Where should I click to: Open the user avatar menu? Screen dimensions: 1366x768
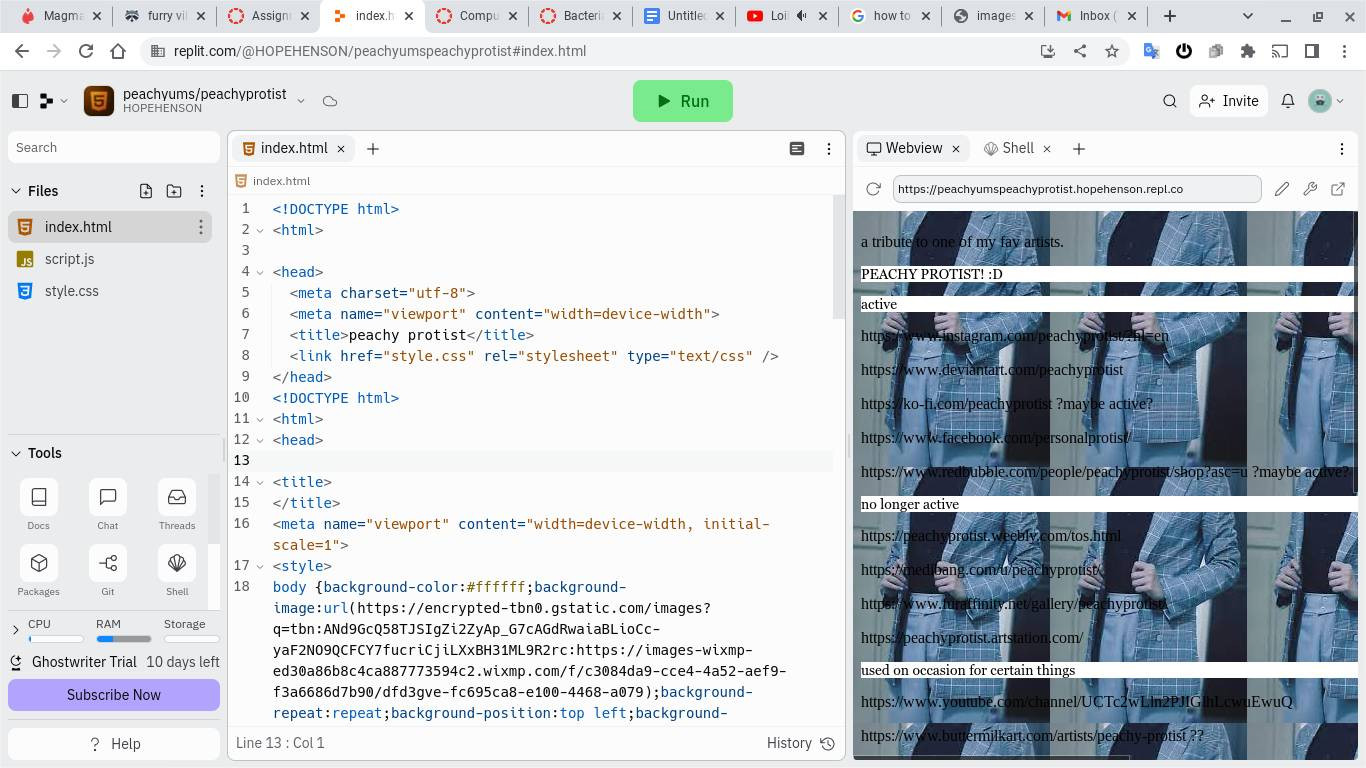pyautogui.click(x=1326, y=101)
